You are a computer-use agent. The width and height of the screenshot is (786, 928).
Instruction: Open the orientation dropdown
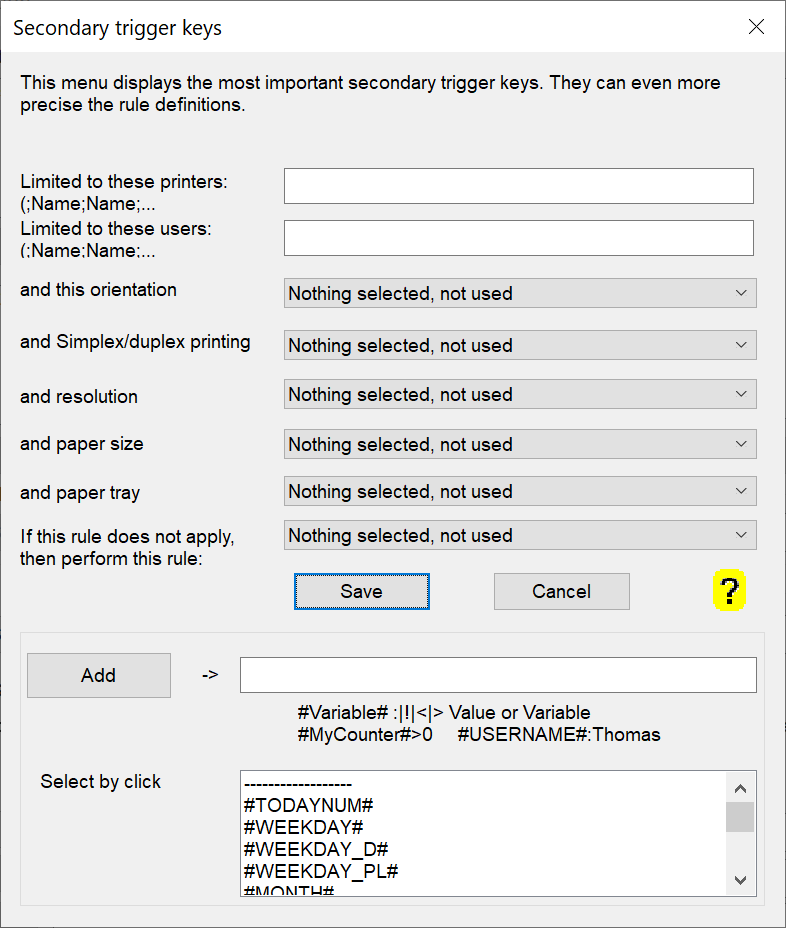coord(520,293)
